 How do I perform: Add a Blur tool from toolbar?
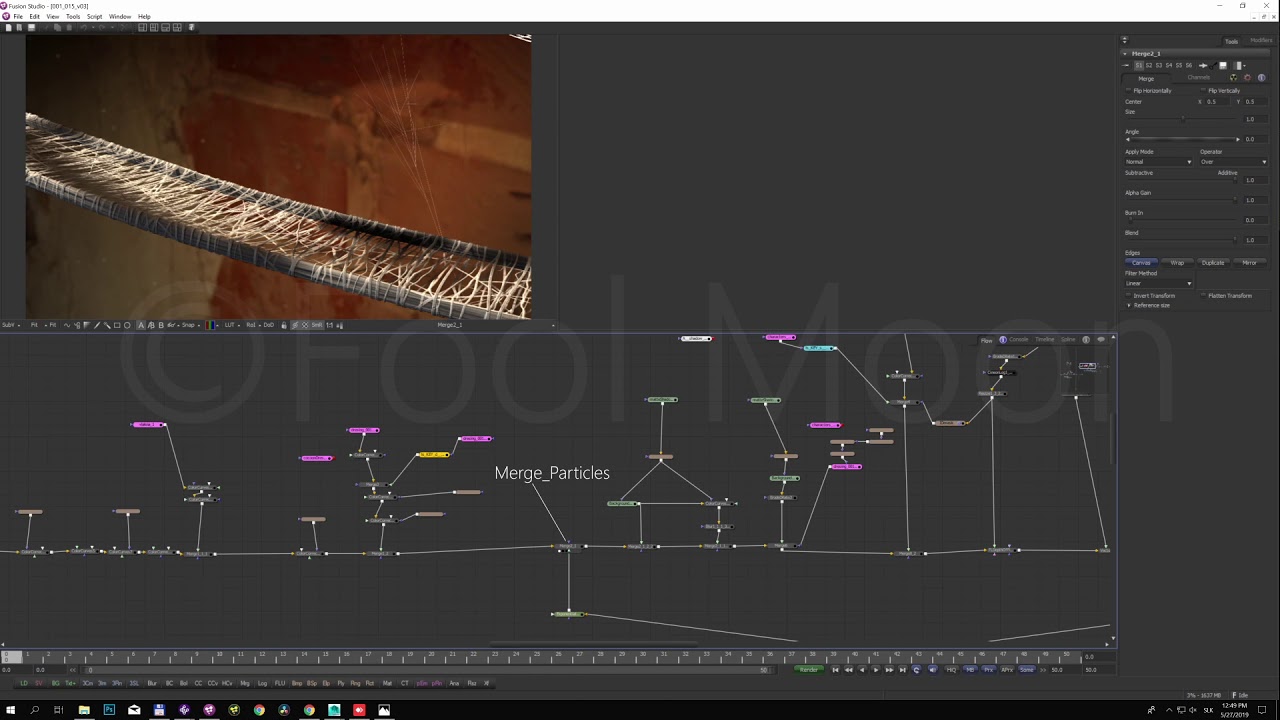tap(152, 683)
